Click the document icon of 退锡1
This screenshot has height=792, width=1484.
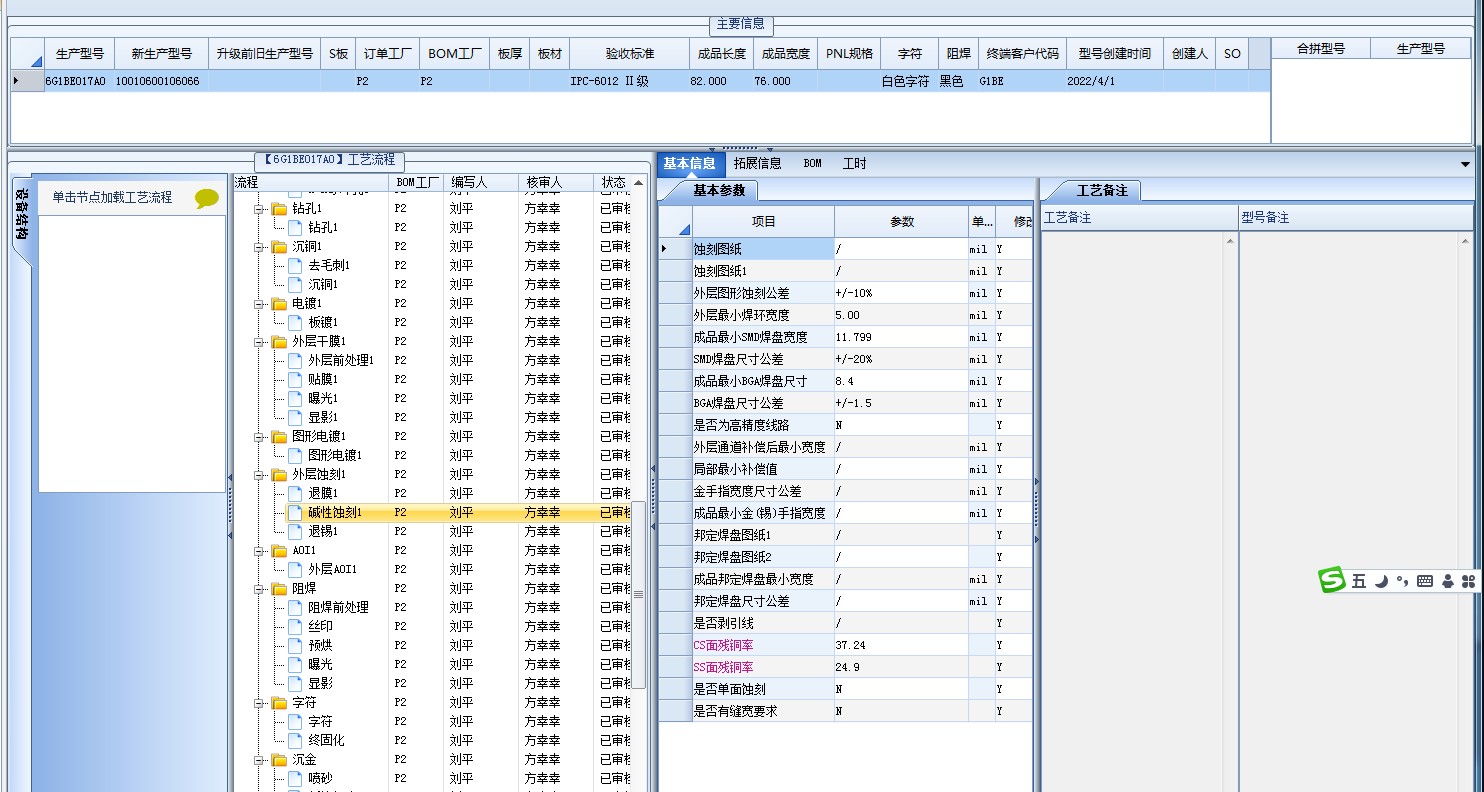tap(295, 531)
